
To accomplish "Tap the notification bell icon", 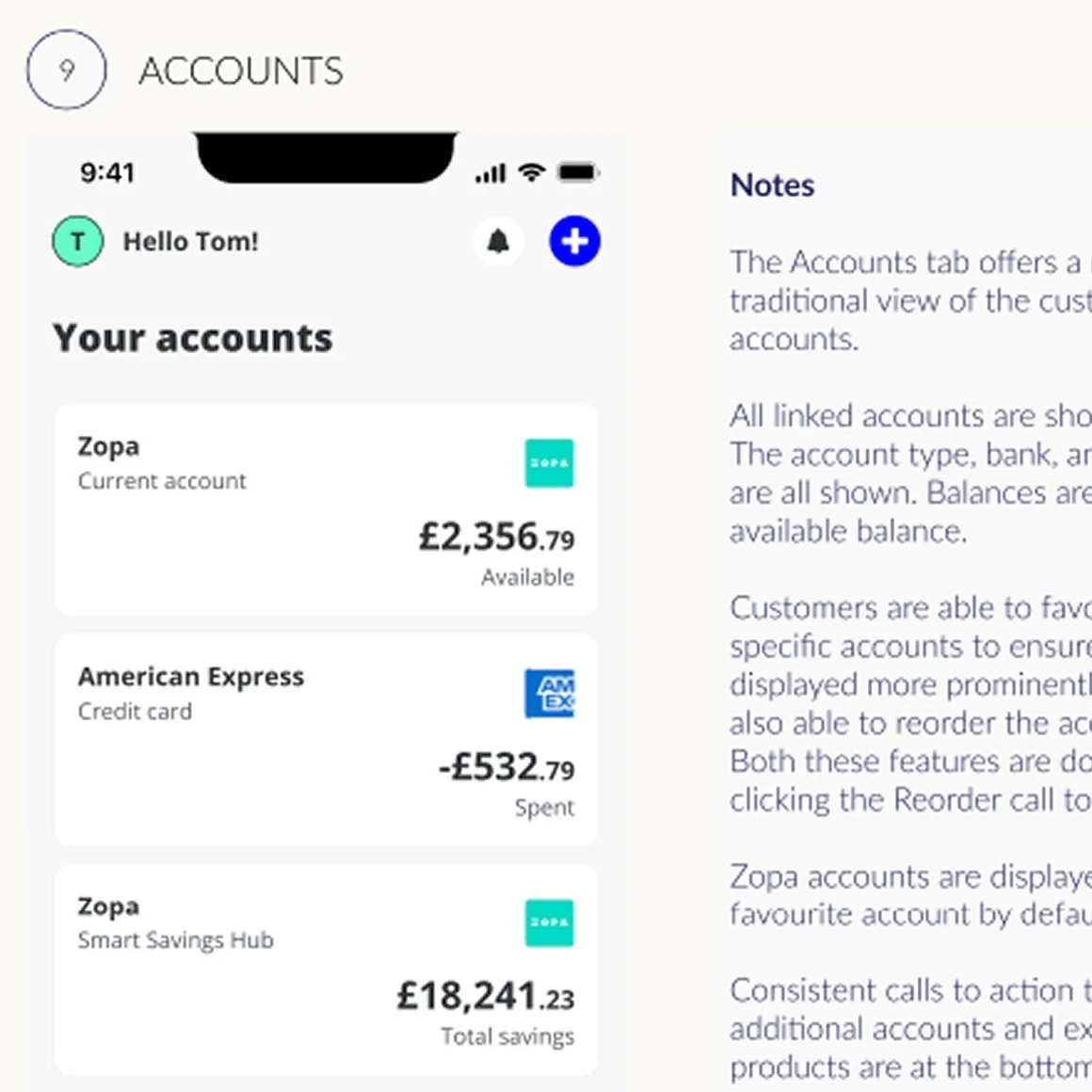I will [x=498, y=242].
